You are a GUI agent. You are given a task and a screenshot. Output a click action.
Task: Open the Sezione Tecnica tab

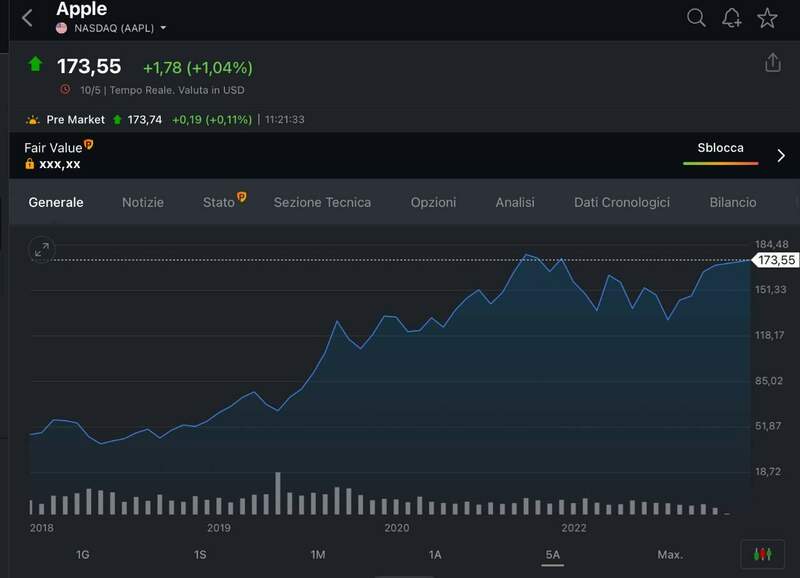pyautogui.click(x=322, y=202)
